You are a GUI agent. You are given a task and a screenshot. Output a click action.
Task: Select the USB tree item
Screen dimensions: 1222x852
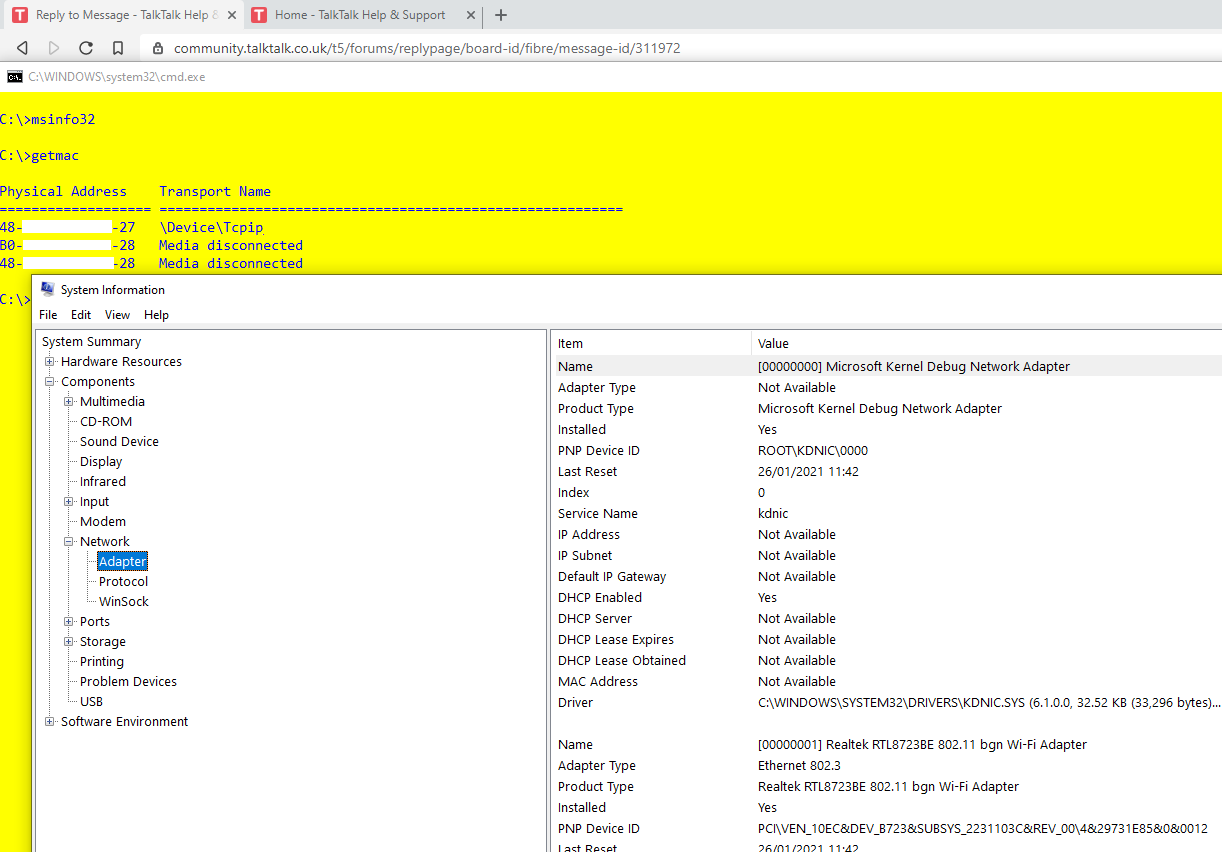(x=91, y=702)
